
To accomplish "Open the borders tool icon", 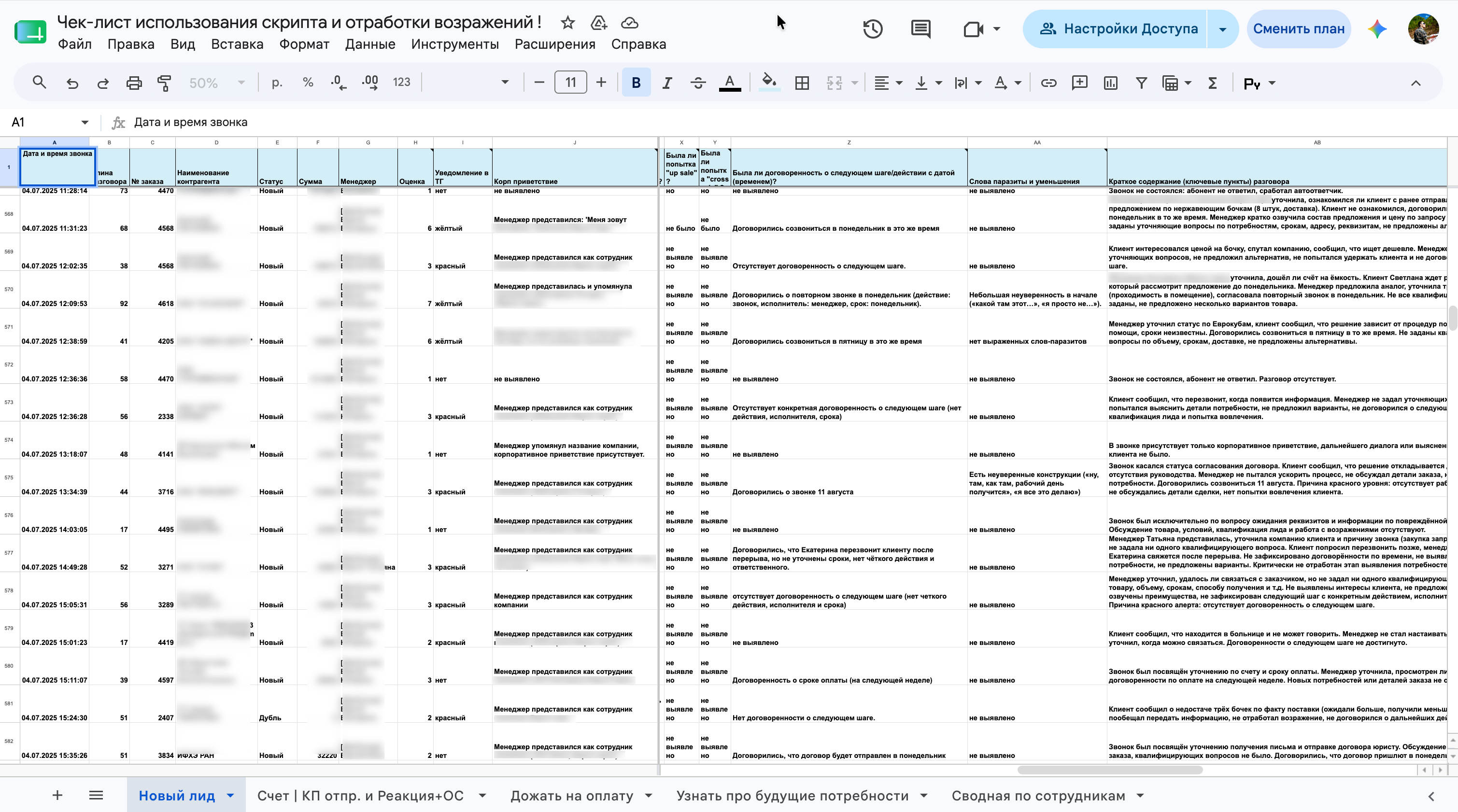I will [802, 83].
